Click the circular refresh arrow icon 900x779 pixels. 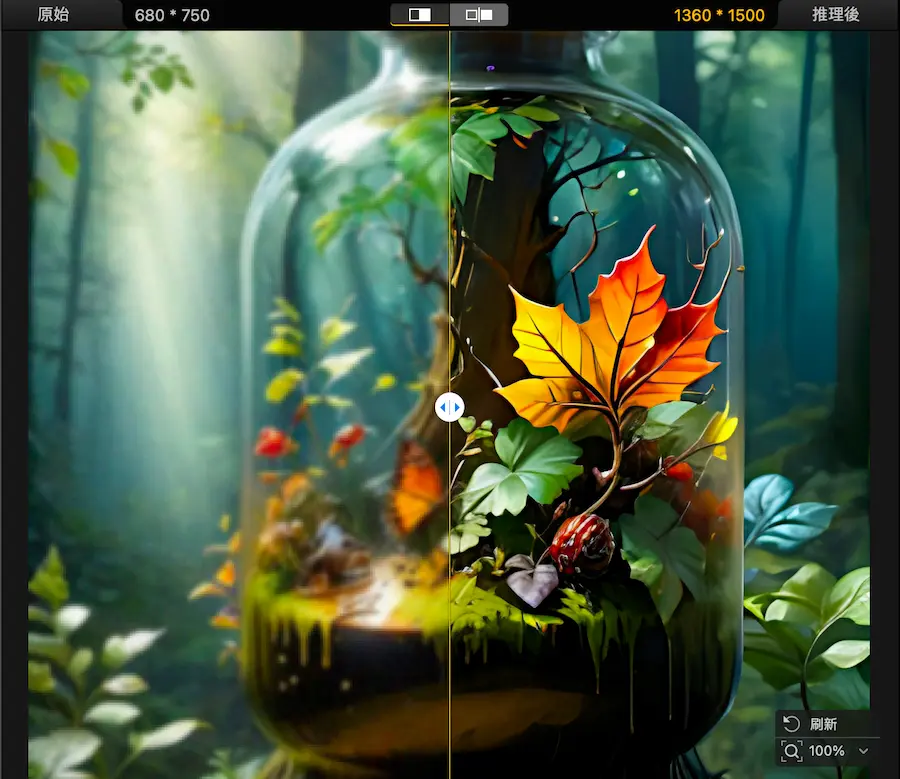791,724
